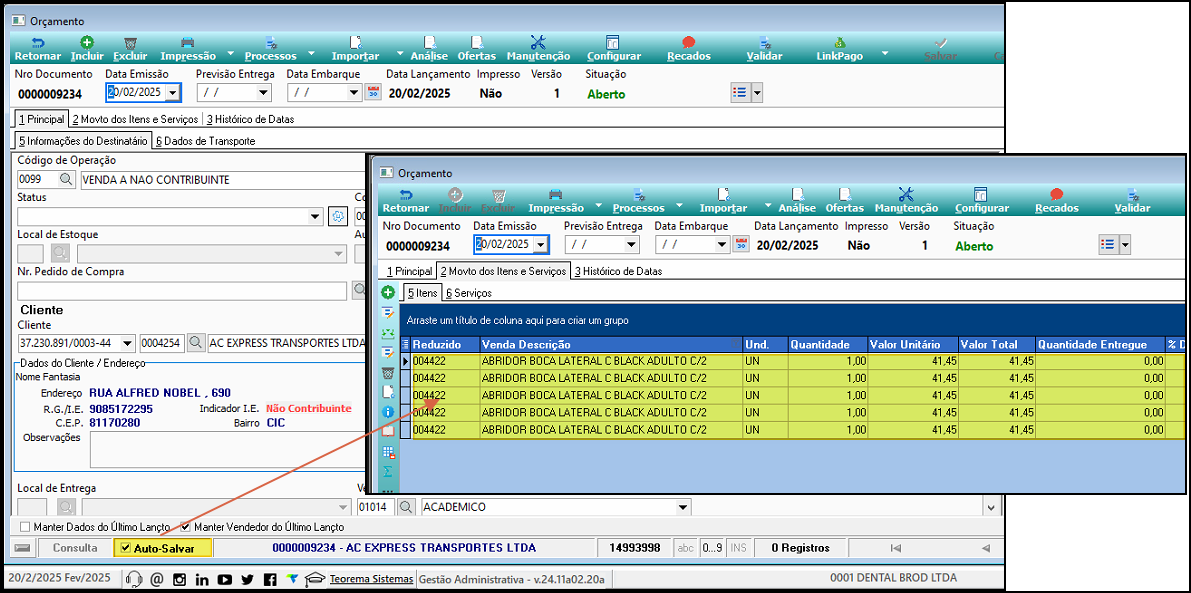Click the trash icon in the items side toolbar
The image size is (1191, 593).
[x=388, y=373]
